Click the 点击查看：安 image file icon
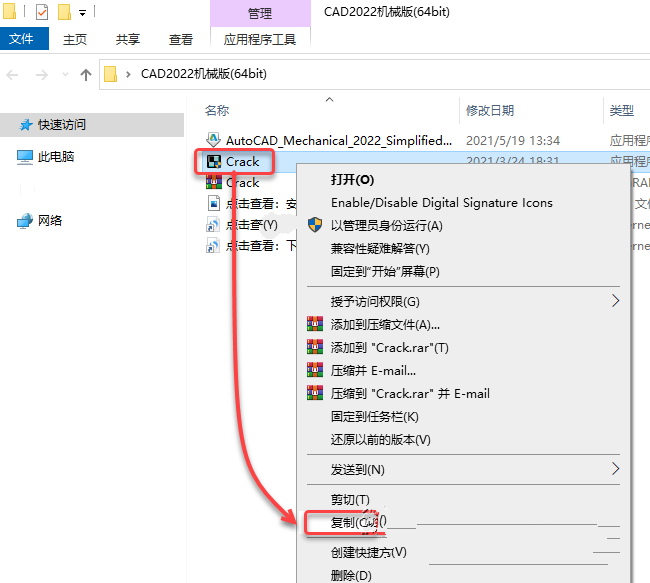 pyautogui.click(x=213, y=204)
